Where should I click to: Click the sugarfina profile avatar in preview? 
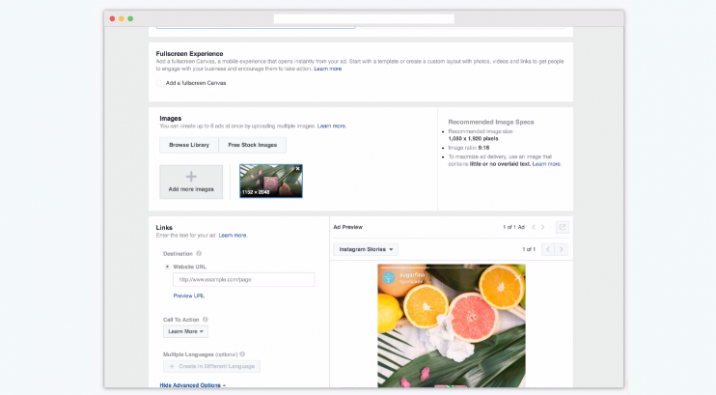[389, 277]
